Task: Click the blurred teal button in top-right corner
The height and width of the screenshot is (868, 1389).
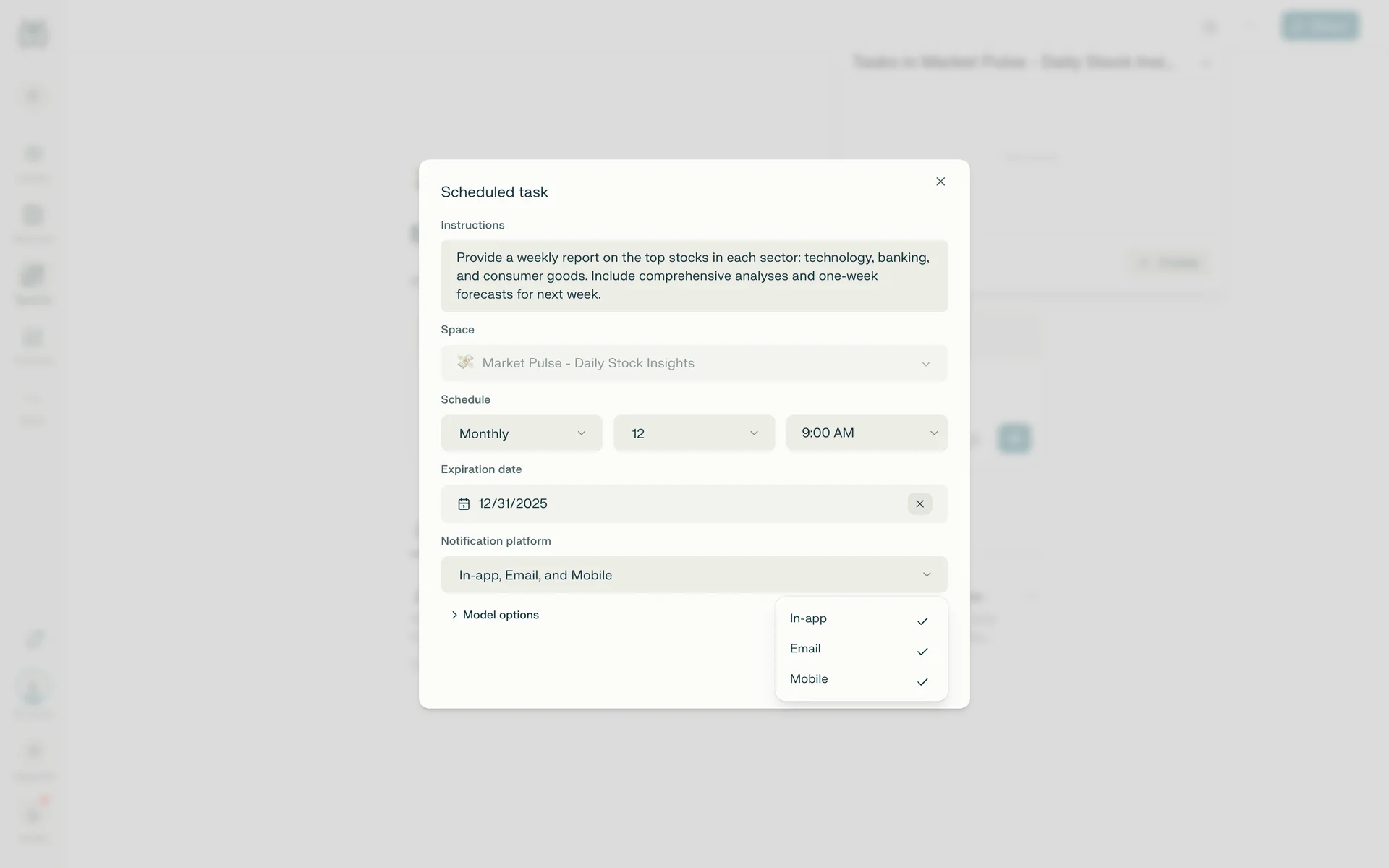Action: [x=1320, y=27]
